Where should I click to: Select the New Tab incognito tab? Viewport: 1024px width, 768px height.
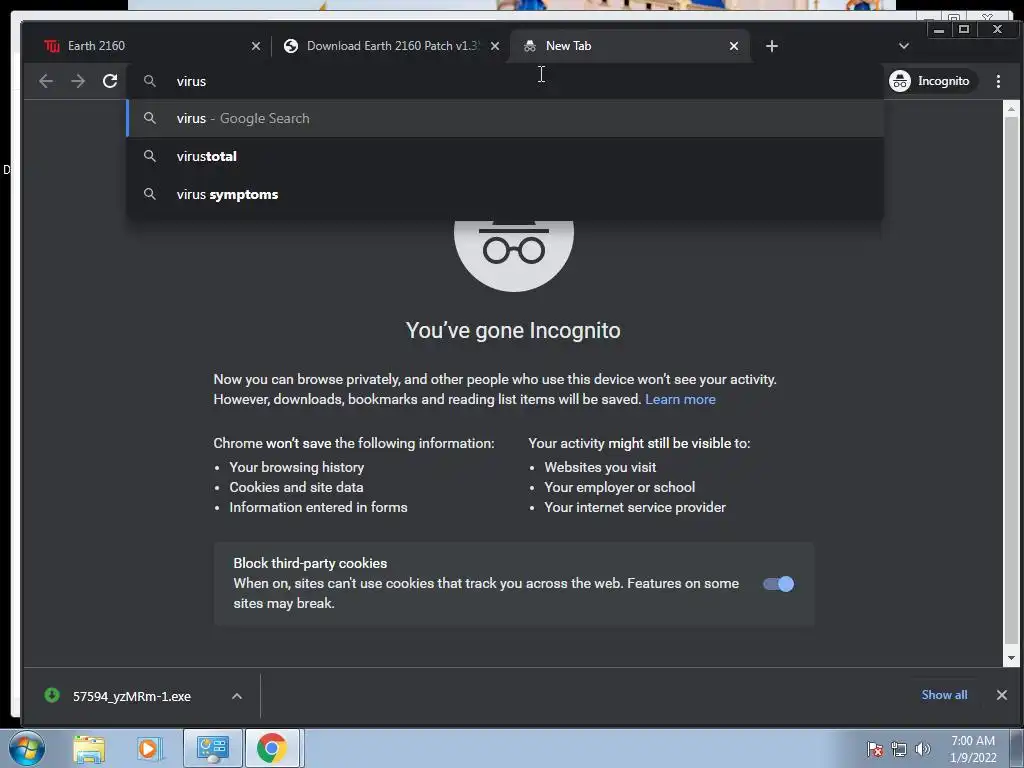point(630,46)
